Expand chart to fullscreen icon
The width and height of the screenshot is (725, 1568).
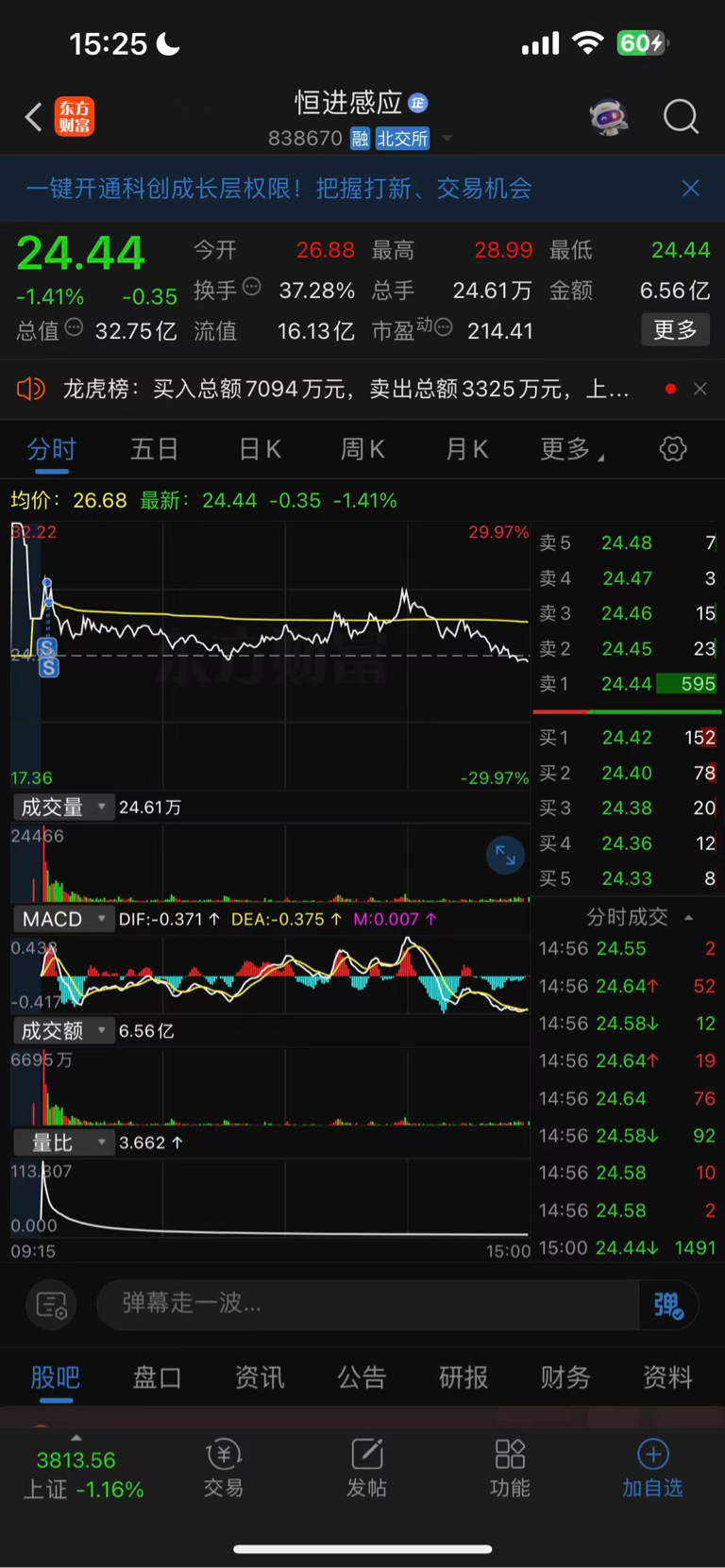click(505, 856)
